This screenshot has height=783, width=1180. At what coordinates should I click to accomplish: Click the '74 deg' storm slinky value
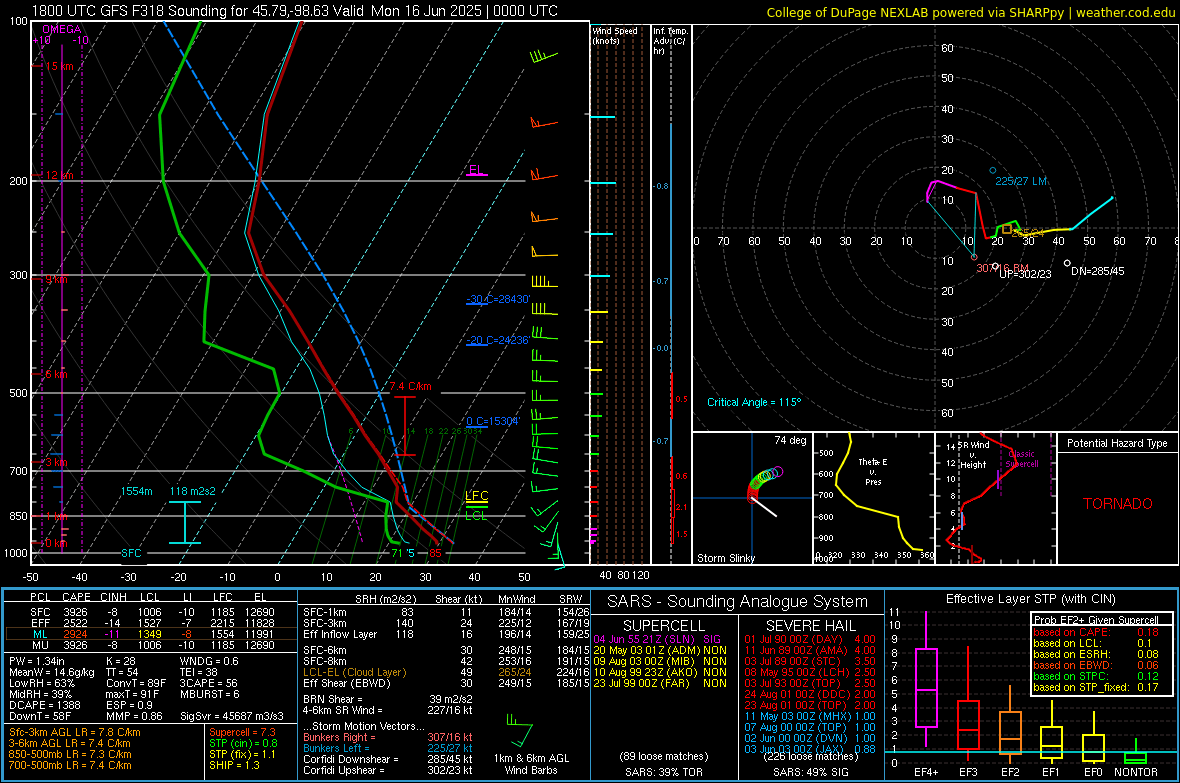790,440
